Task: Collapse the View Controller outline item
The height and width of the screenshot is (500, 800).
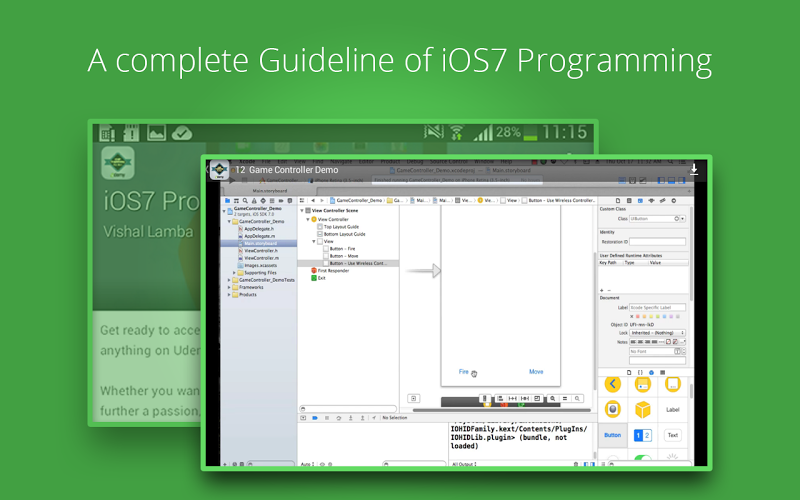Action: [308, 219]
